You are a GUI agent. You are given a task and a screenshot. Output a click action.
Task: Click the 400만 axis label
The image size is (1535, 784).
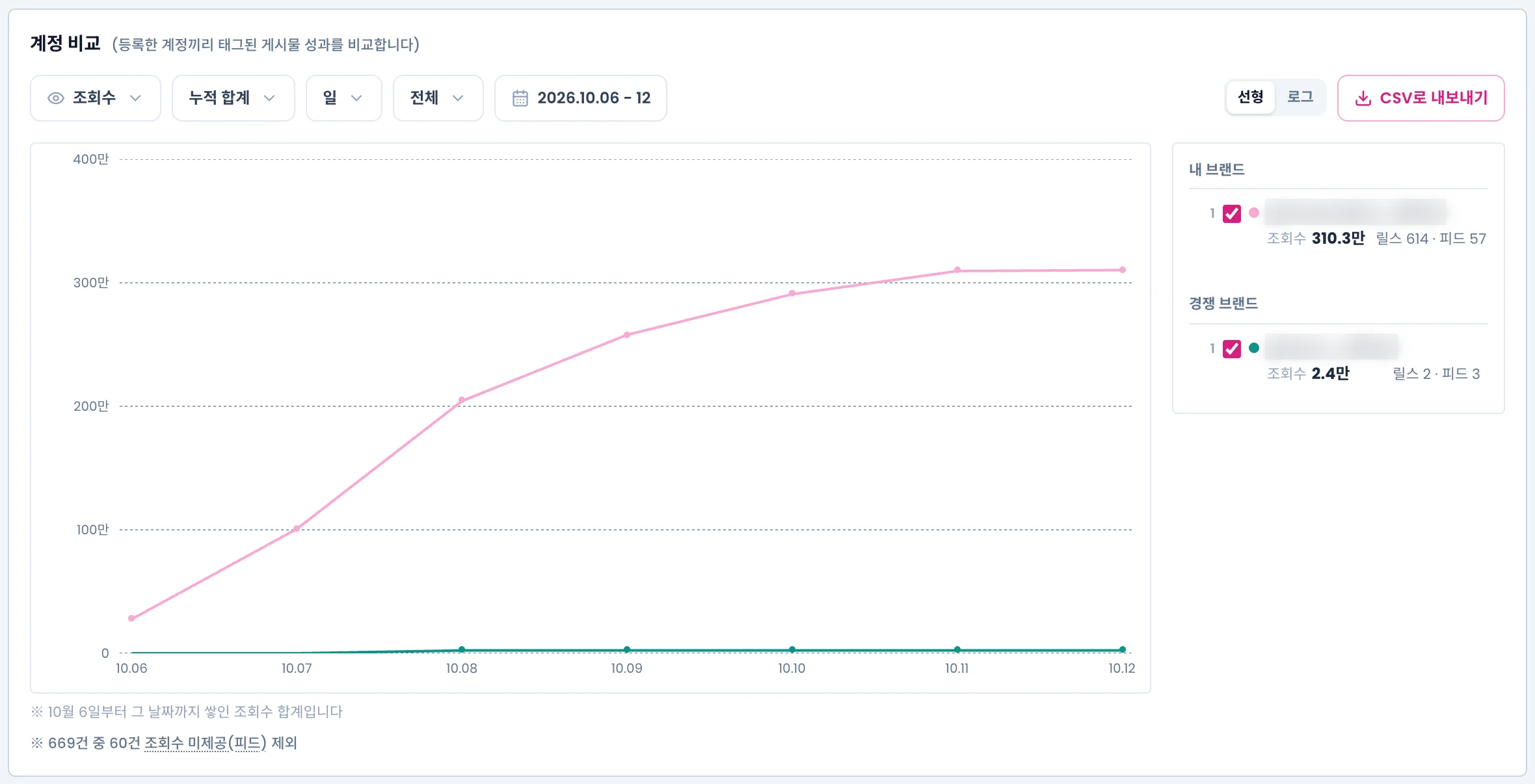[91, 159]
